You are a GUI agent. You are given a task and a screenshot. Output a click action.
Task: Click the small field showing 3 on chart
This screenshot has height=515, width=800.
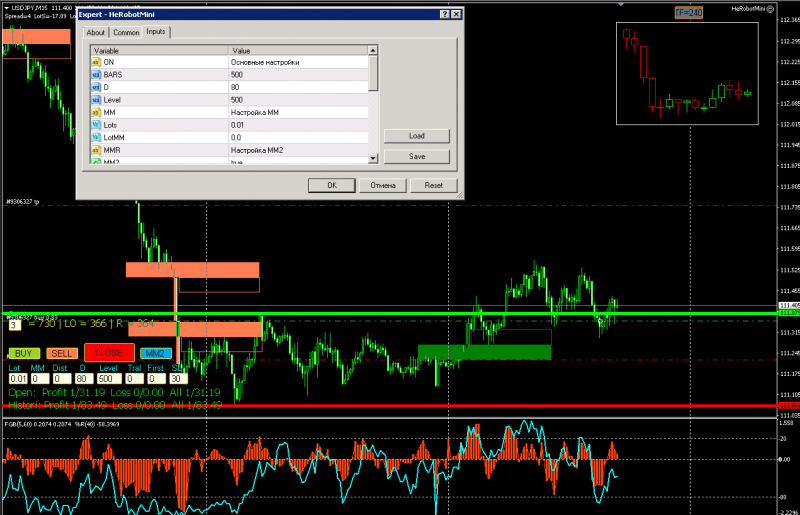(15, 325)
